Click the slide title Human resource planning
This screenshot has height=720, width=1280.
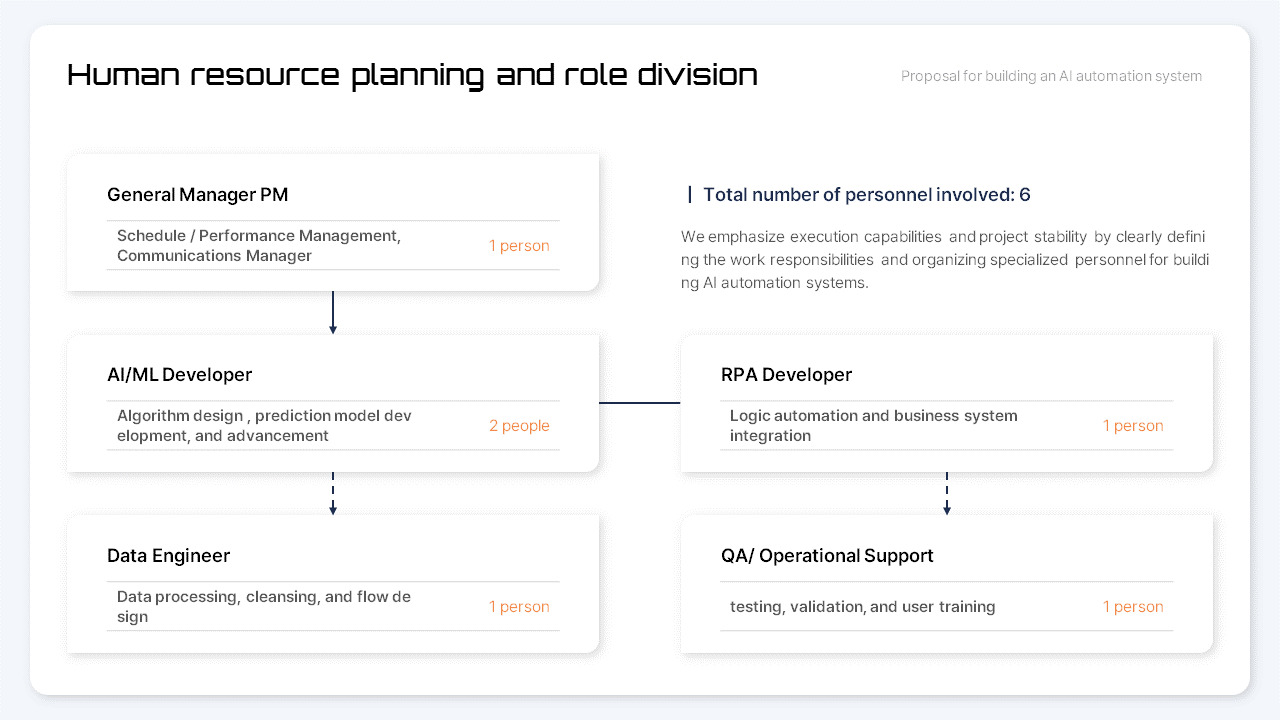412,74
